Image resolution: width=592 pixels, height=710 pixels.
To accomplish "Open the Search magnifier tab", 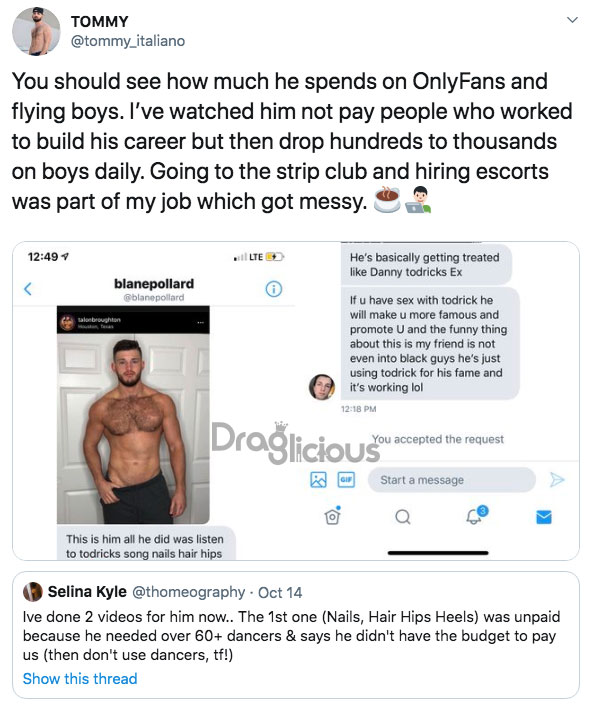I will click(403, 517).
